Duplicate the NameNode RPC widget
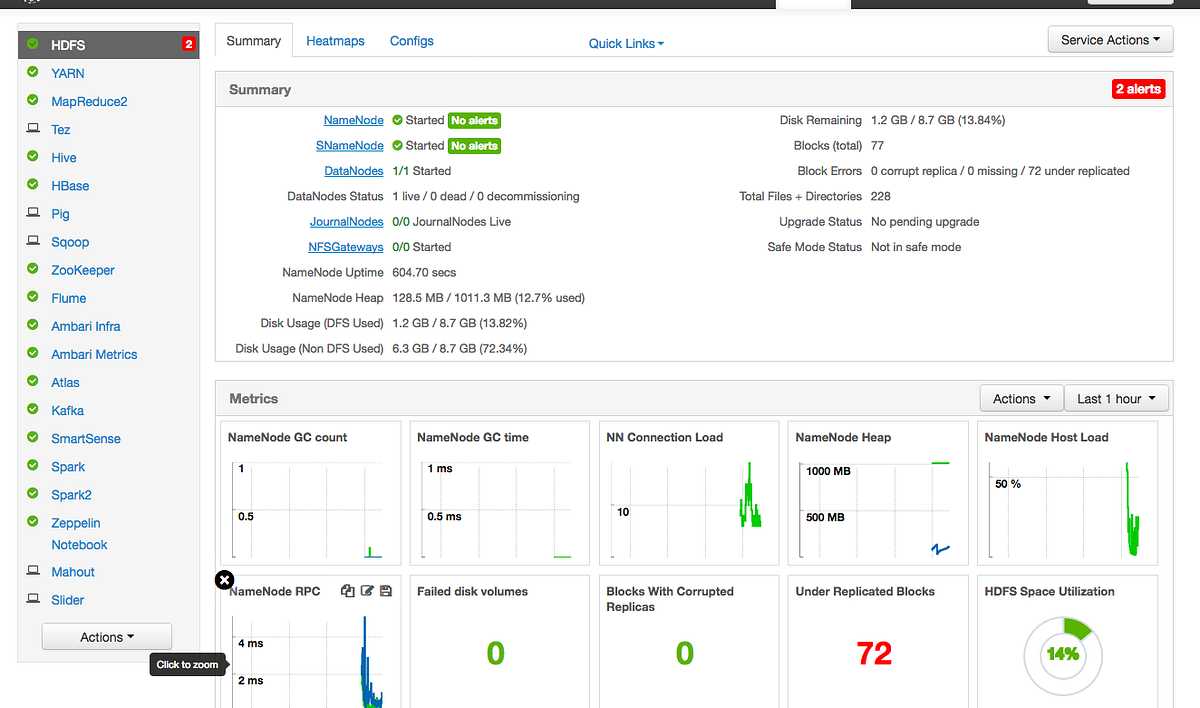 [x=347, y=590]
